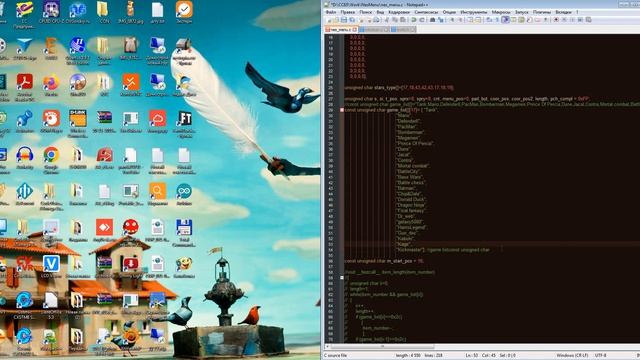Open the Запуск menu

[522, 12]
